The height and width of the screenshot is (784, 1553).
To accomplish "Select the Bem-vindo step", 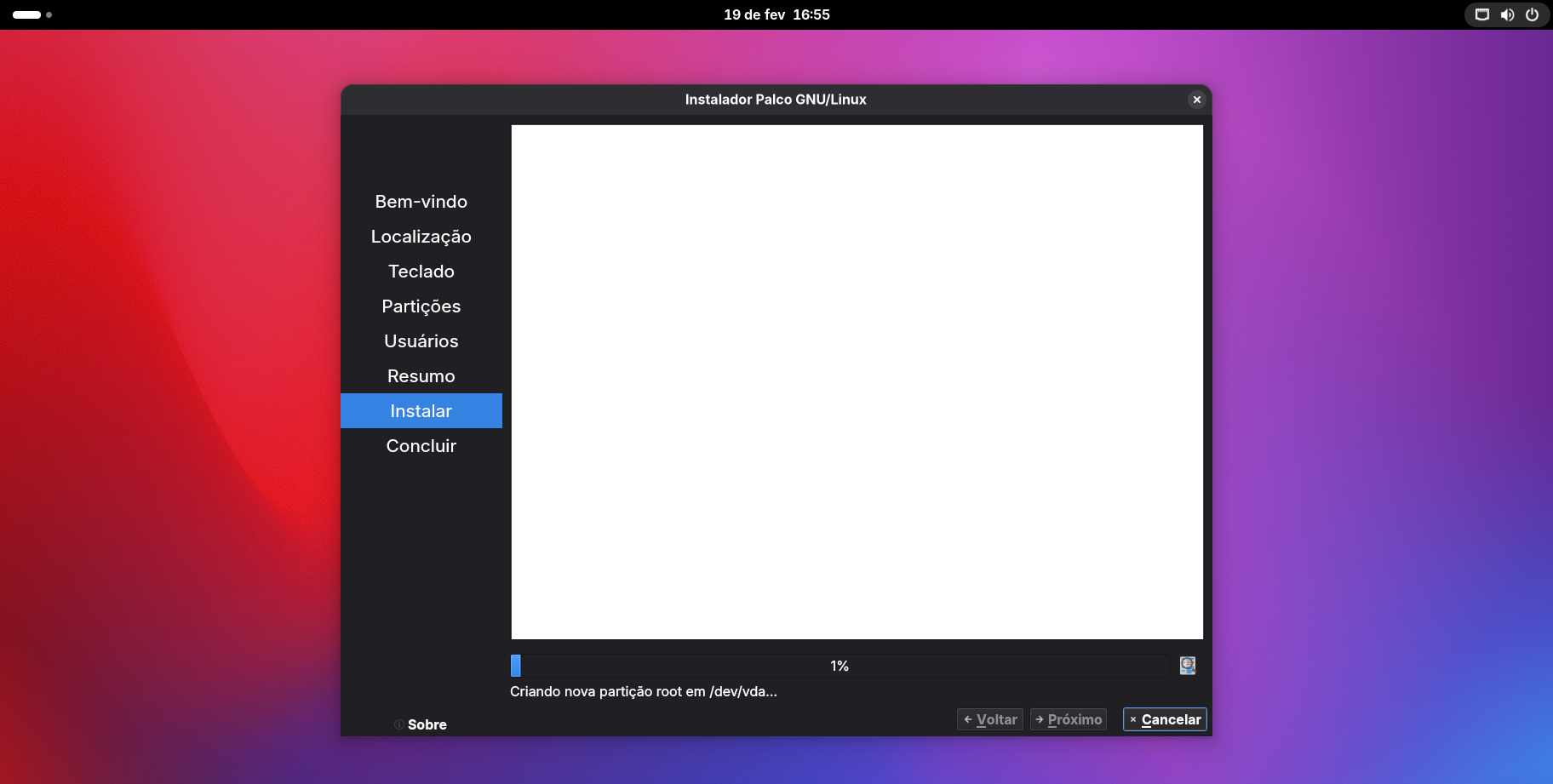I will pyautogui.click(x=421, y=202).
